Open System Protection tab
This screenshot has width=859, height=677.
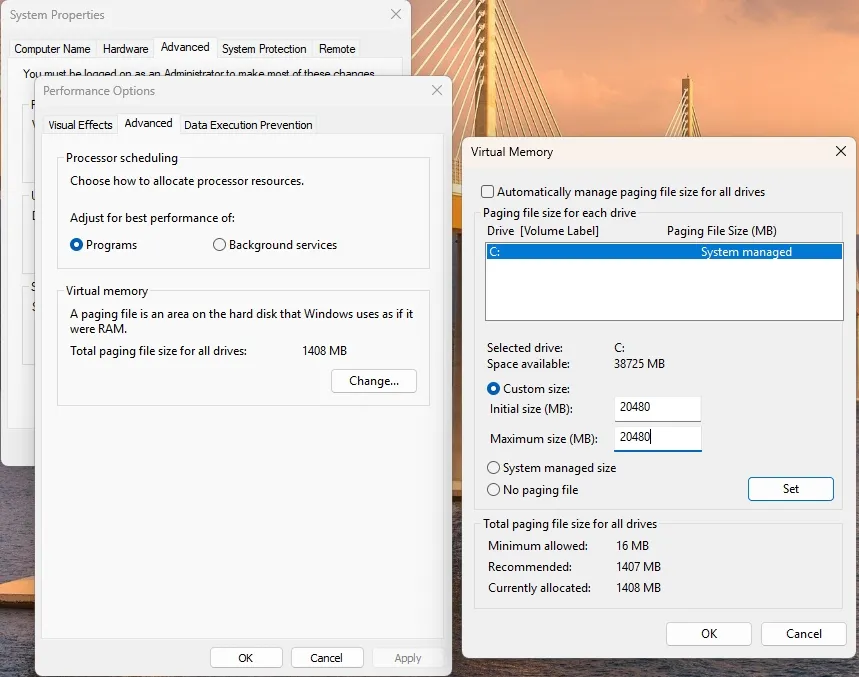264,49
